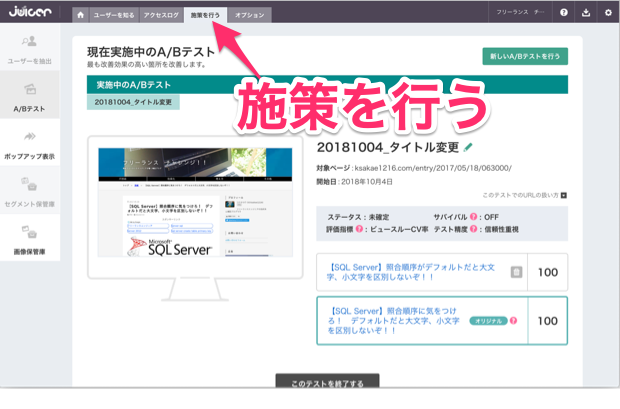Open the help question mark icon
The height and width of the screenshot is (409, 620).
point(564,13)
